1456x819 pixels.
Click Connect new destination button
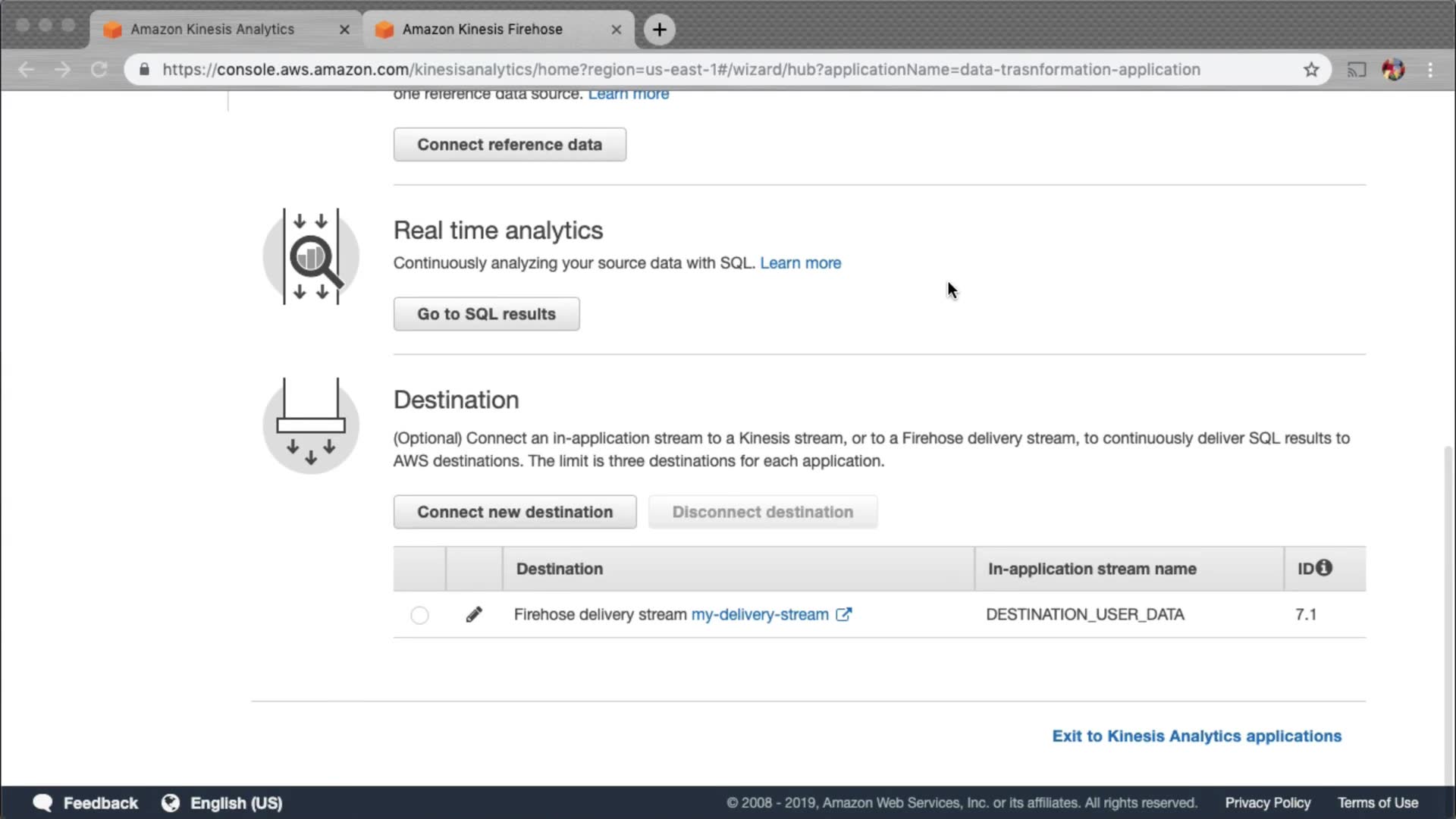coord(515,512)
